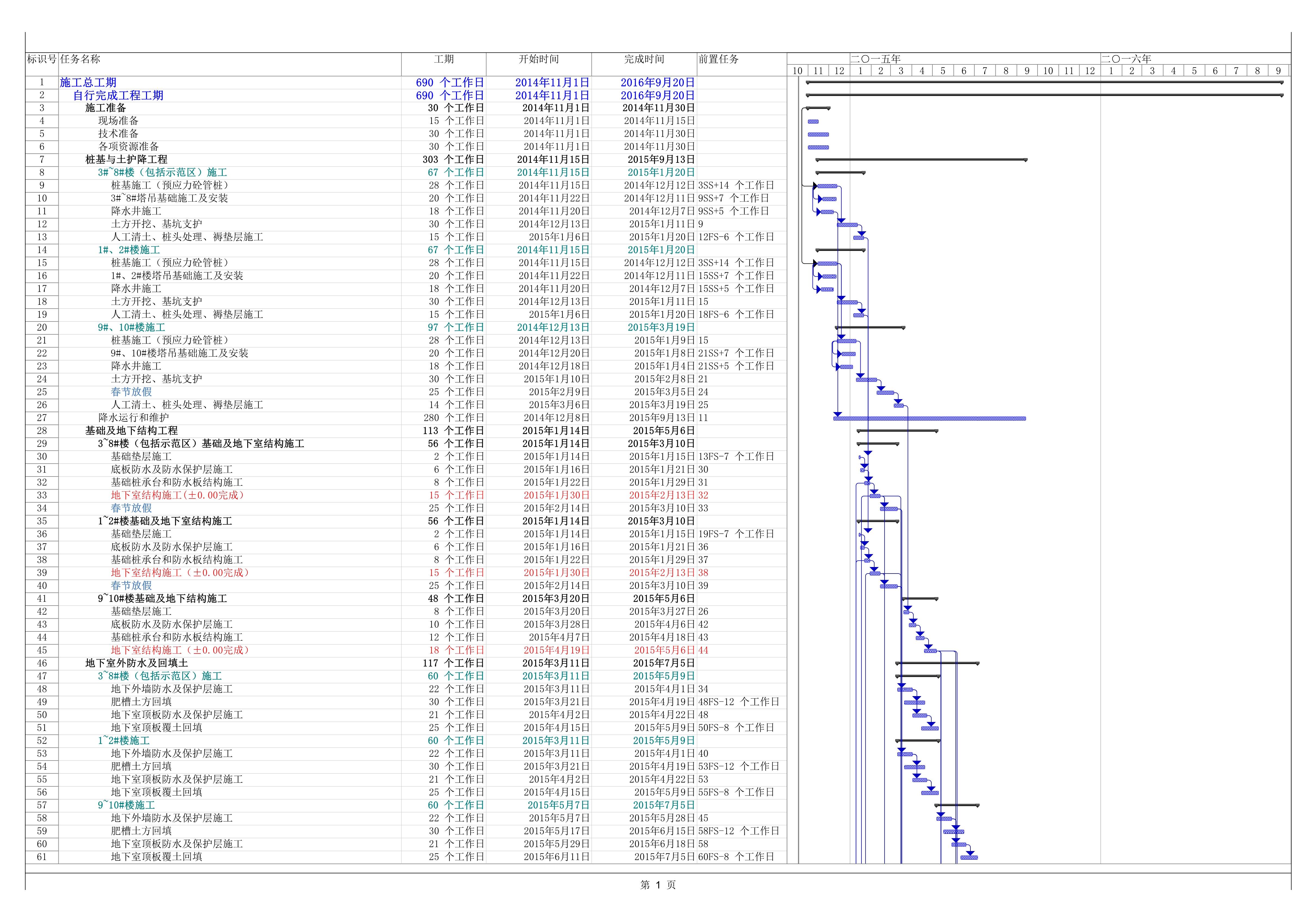Click the 二〇一五年 year label in timeline

pos(875,59)
